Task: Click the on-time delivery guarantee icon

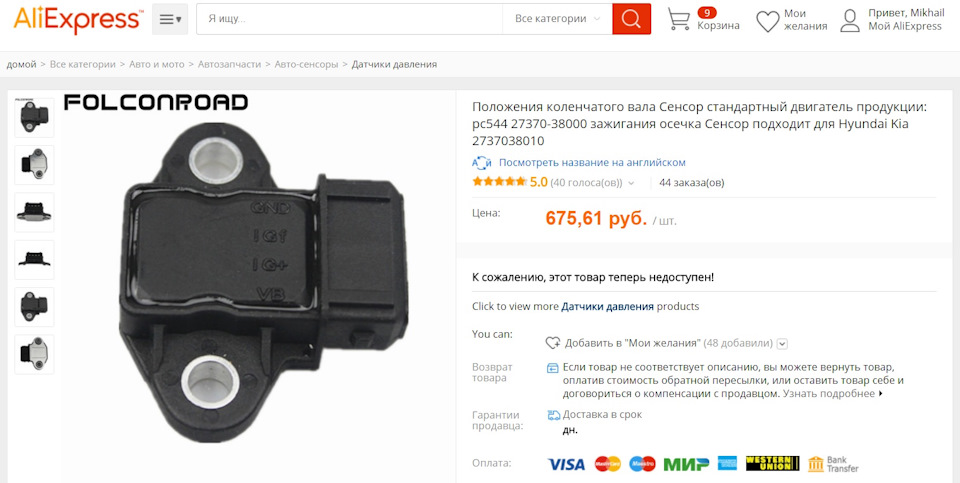Action: click(x=553, y=415)
